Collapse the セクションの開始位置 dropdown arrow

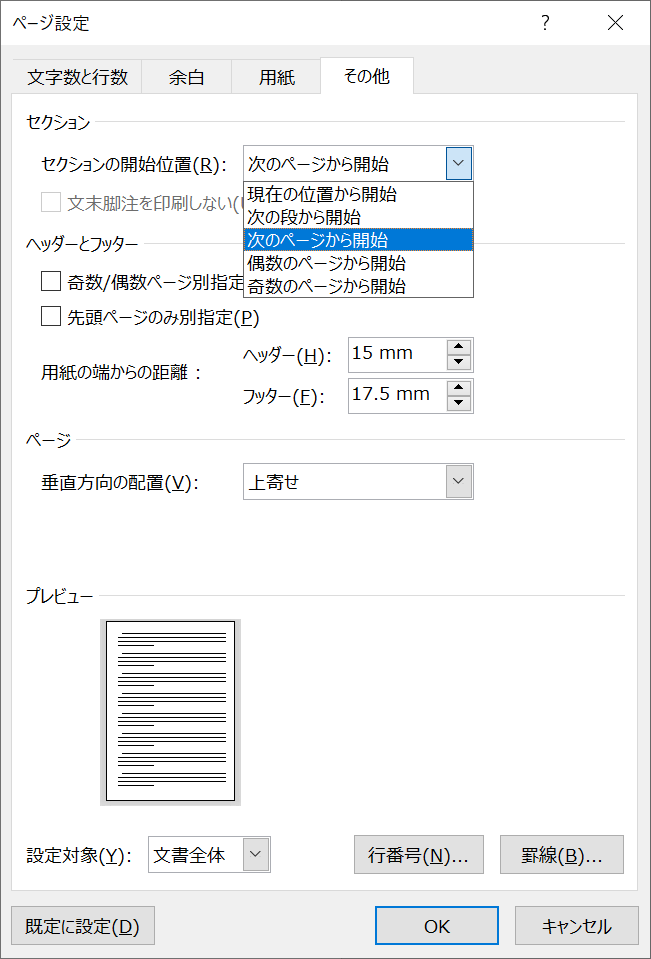click(459, 163)
